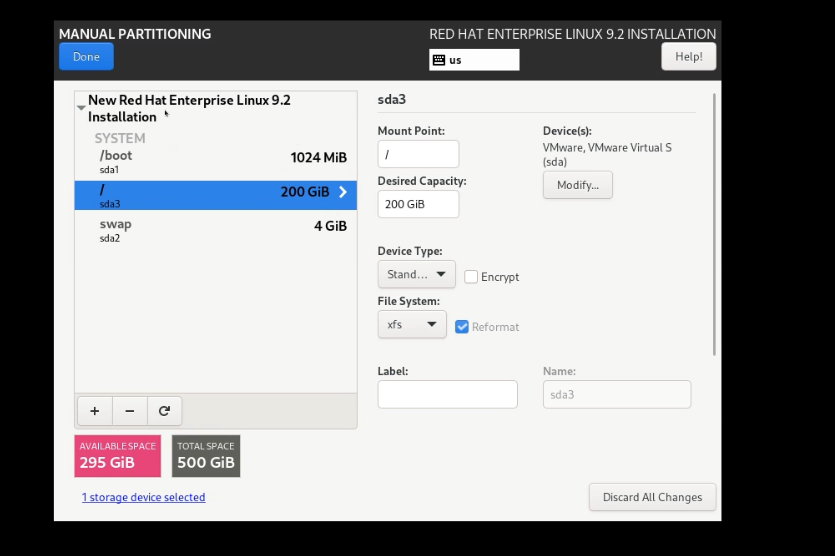The image size is (835, 556).
Task: Collapse the New Red Hat Enterprise Linux 9.2 Installation tree
Action: click(81, 108)
